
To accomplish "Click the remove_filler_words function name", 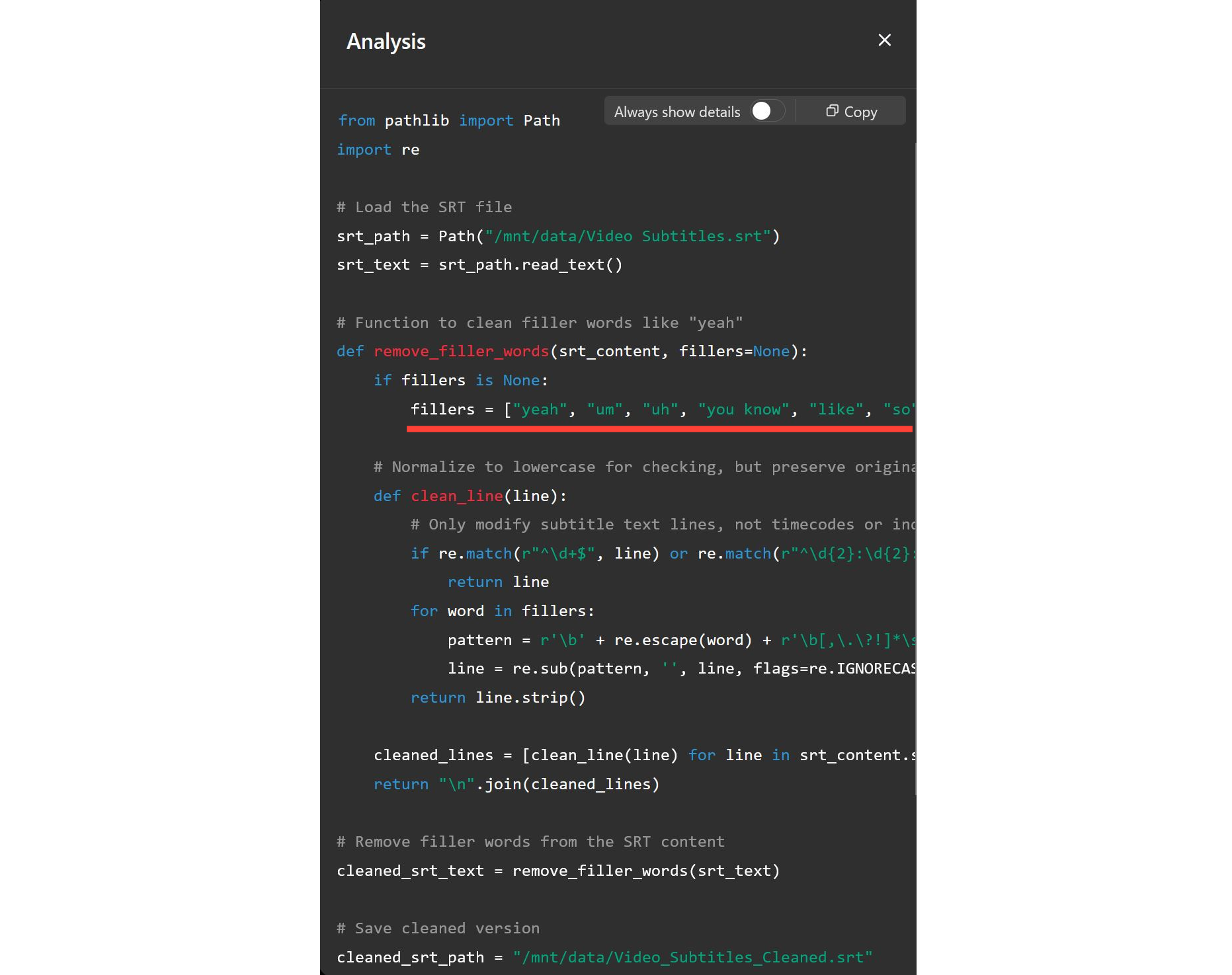I will [x=460, y=351].
